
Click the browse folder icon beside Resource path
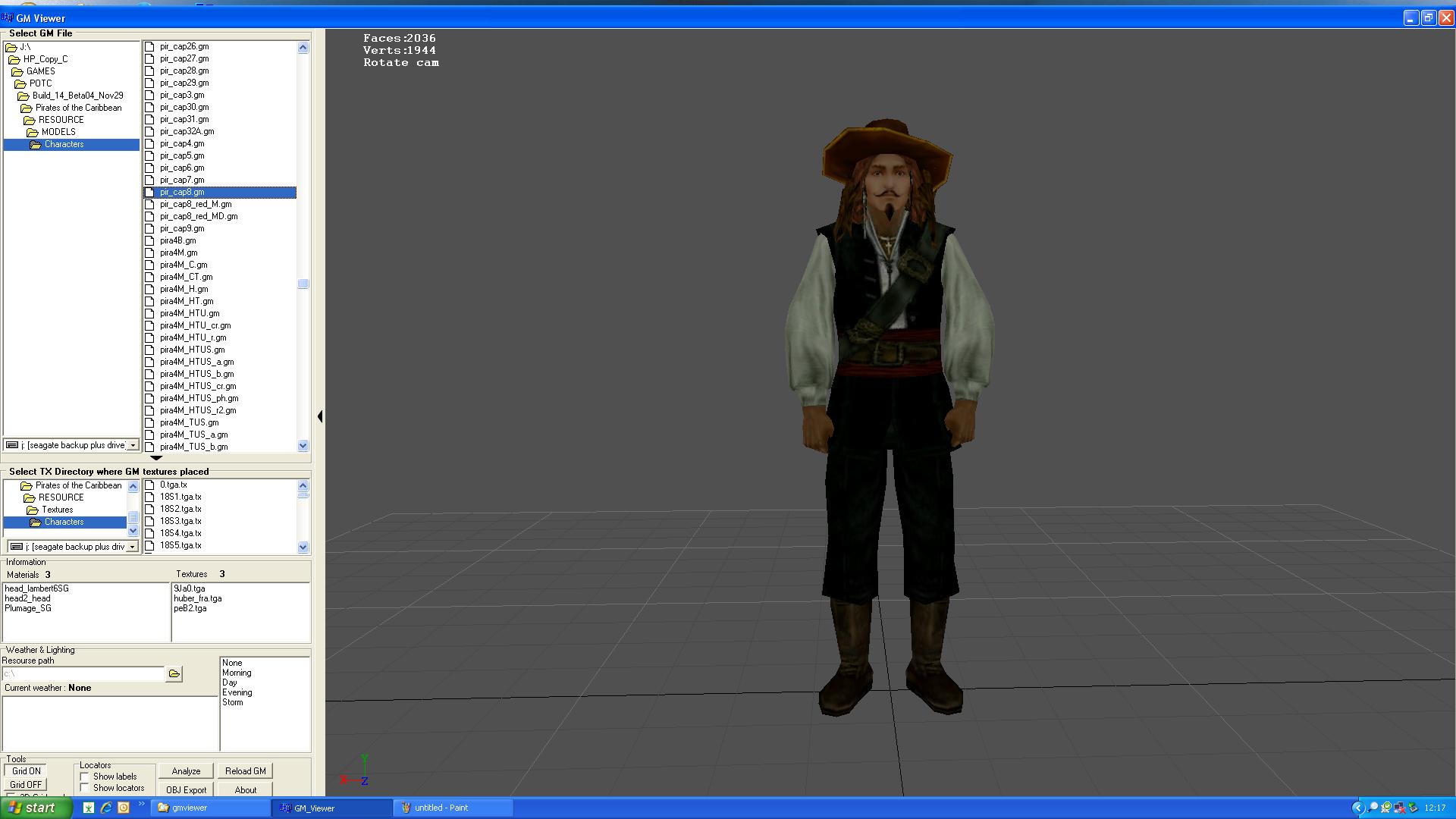[x=174, y=673]
